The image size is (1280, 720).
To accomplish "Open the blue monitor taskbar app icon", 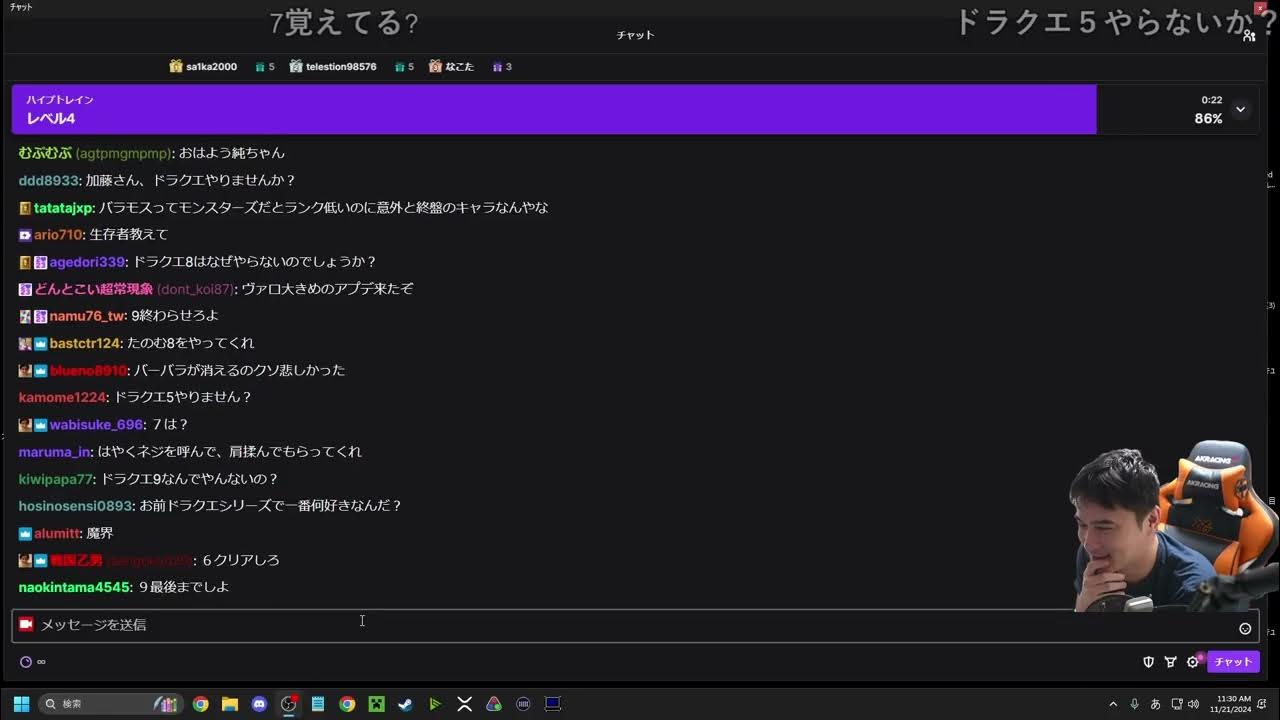I will click(x=553, y=704).
